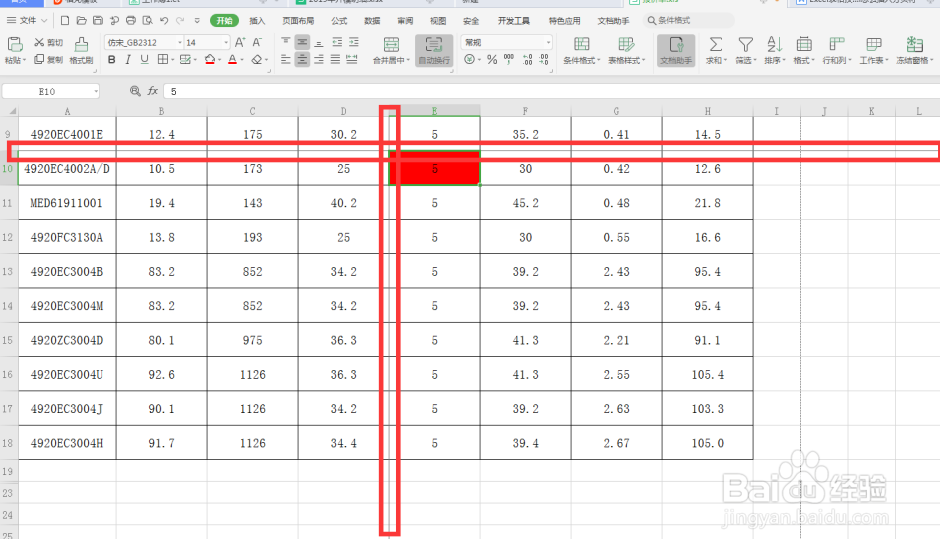Click the decrease decimal places icon

click(544, 59)
